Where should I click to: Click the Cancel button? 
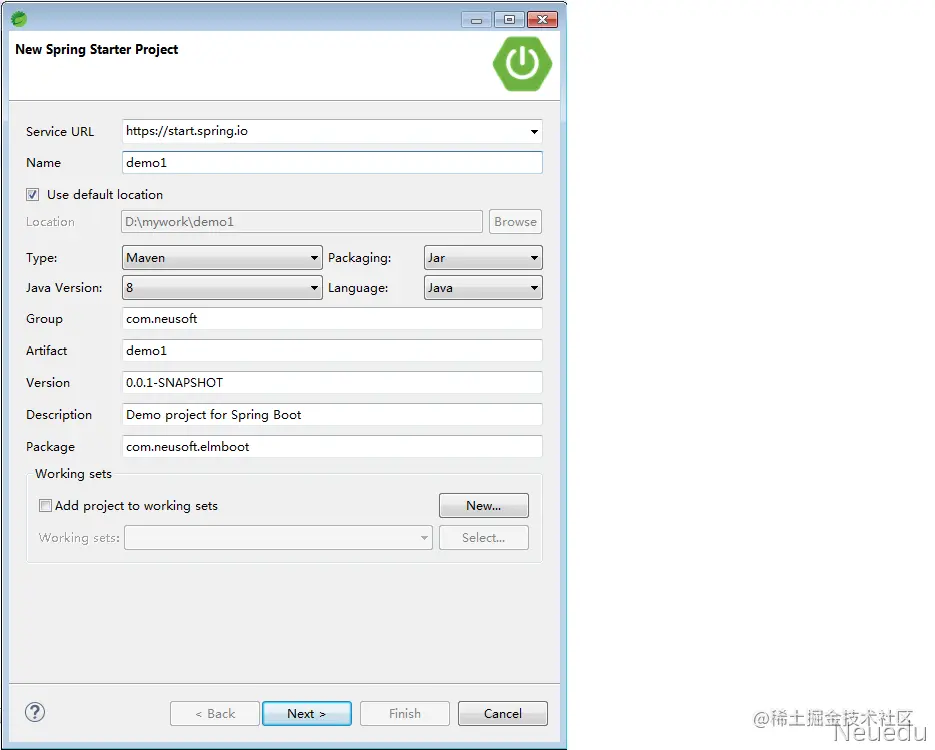503,714
